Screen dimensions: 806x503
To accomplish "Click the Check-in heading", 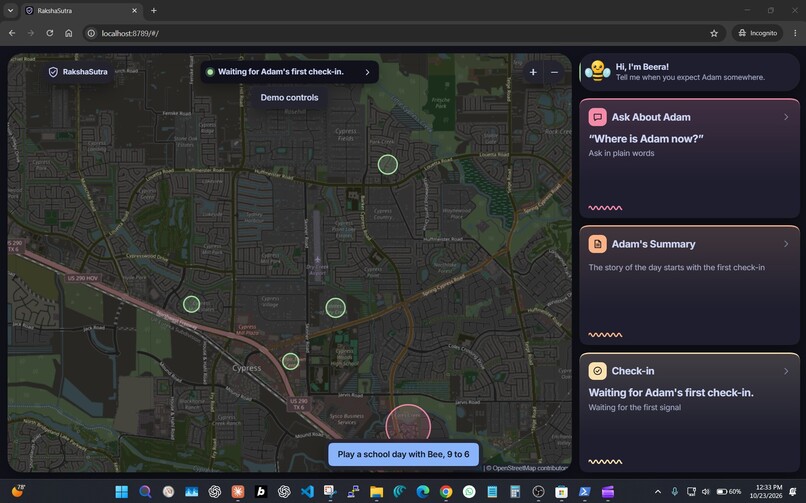I will coord(633,371).
